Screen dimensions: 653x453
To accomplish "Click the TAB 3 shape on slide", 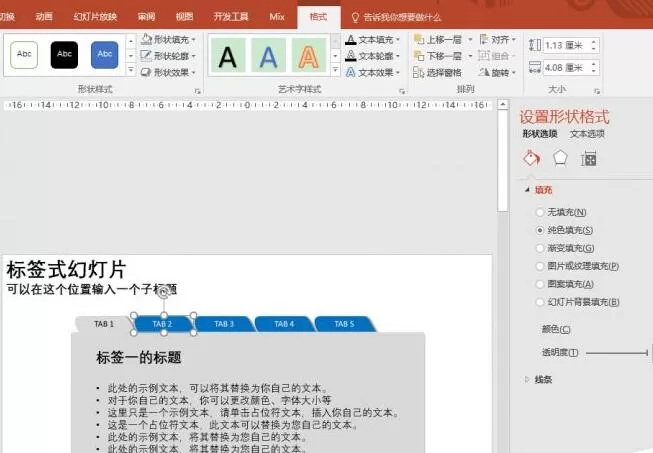I will [x=224, y=324].
